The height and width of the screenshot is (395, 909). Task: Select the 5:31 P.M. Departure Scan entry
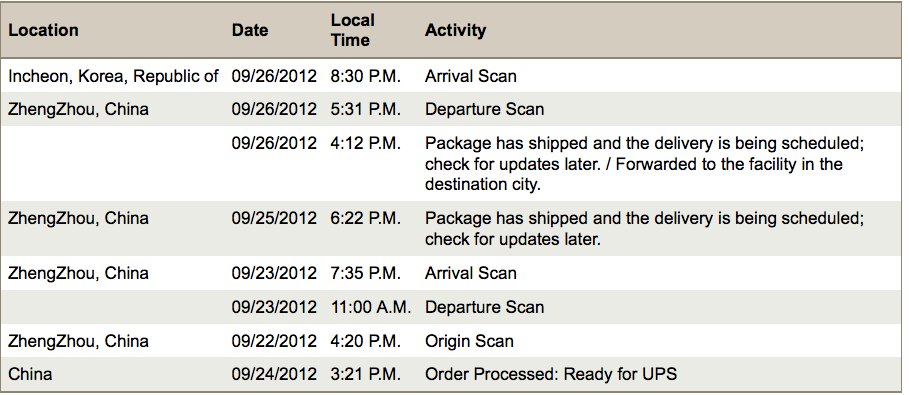484,109
